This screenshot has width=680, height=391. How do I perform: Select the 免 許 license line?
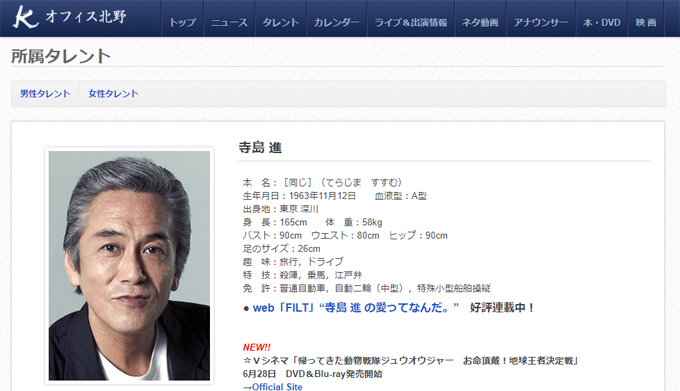point(366,288)
